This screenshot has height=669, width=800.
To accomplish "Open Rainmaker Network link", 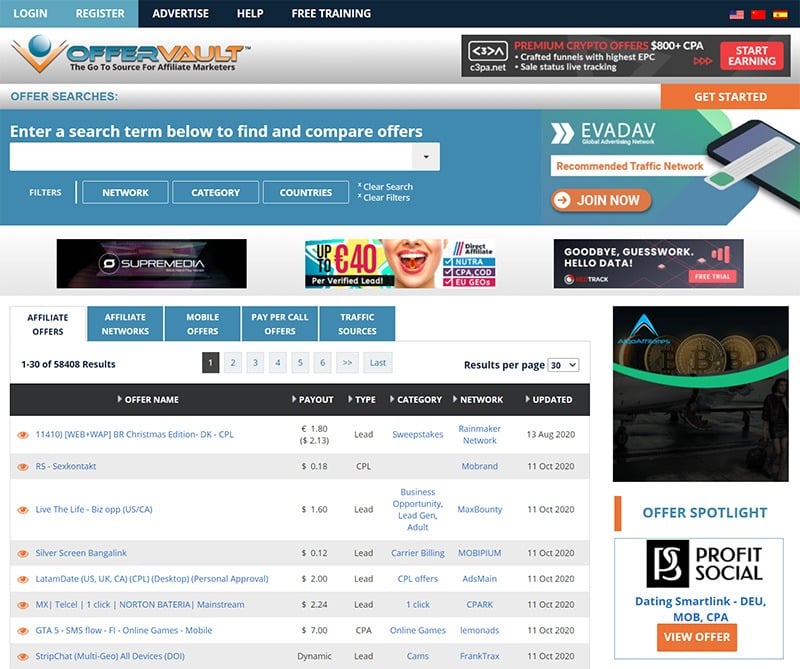I will [480, 435].
